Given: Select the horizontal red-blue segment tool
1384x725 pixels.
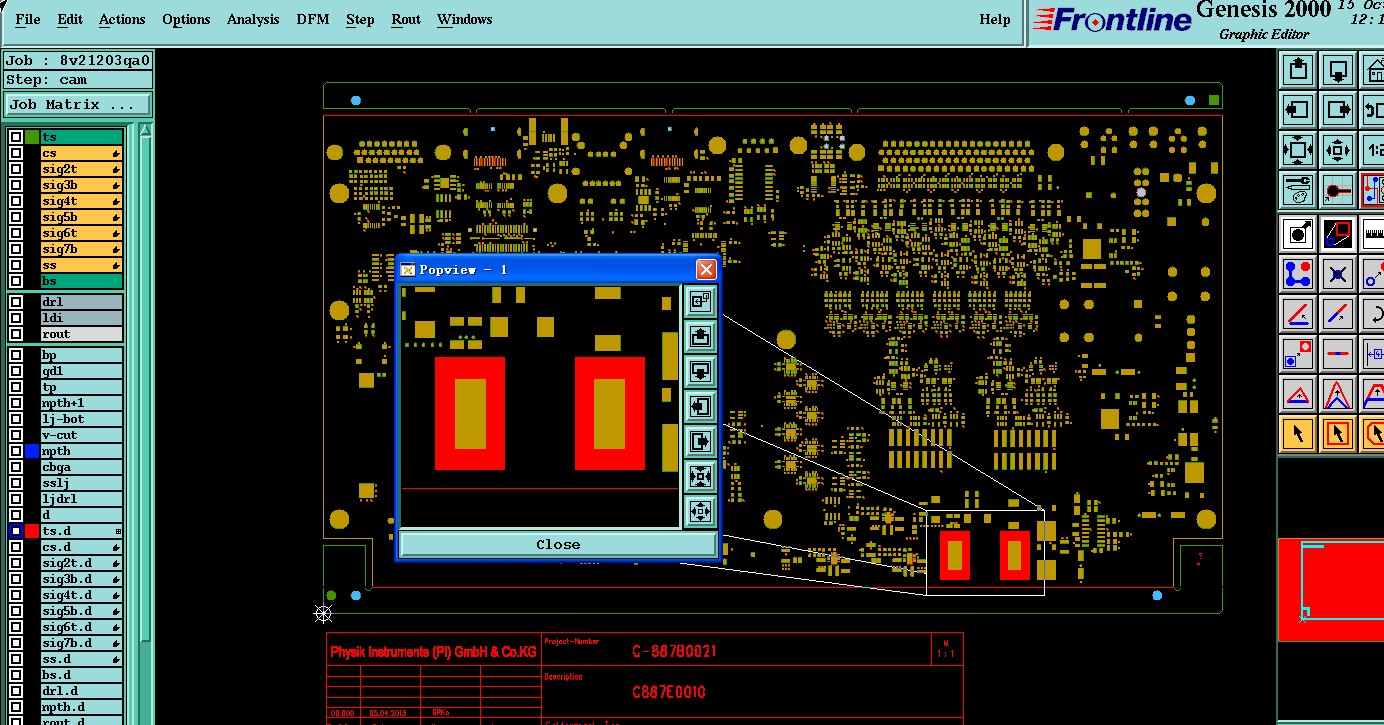Looking at the screenshot, I should (x=1338, y=353).
